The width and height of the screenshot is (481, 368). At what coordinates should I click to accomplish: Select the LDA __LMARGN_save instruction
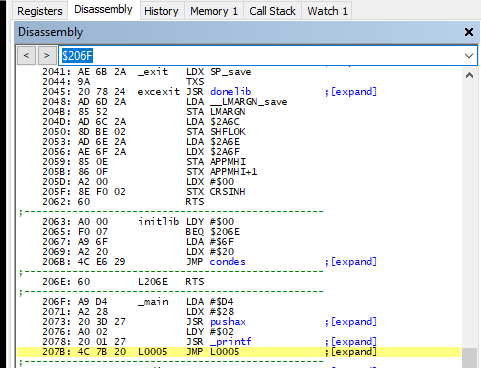(237, 102)
